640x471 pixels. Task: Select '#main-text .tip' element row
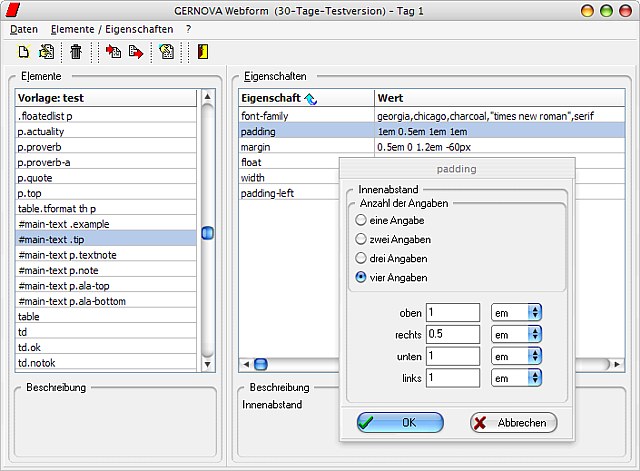coord(106,240)
